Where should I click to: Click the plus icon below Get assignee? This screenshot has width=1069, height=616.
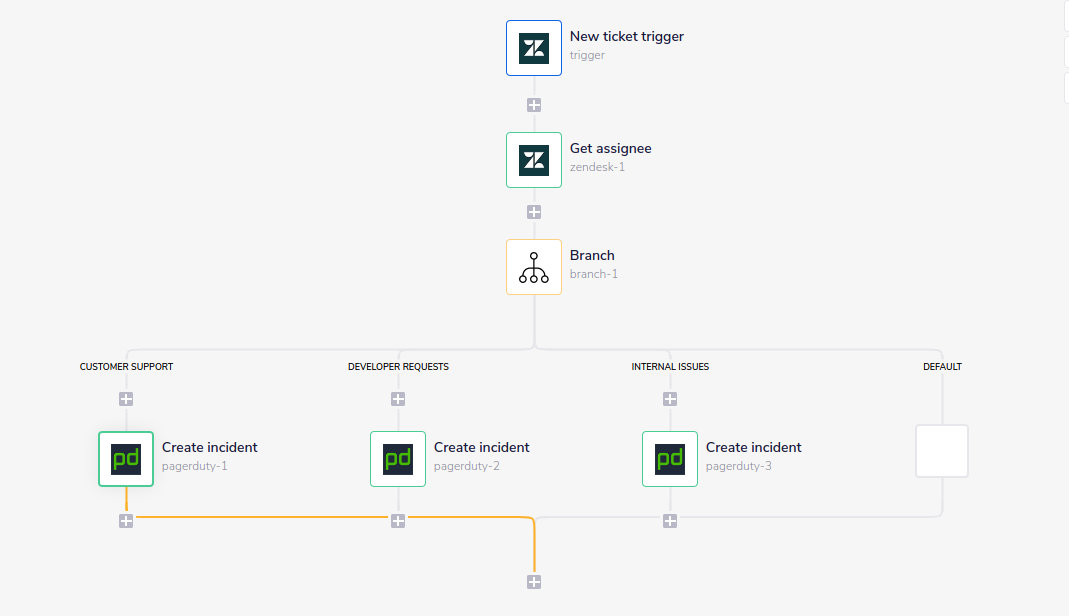tap(534, 211)
